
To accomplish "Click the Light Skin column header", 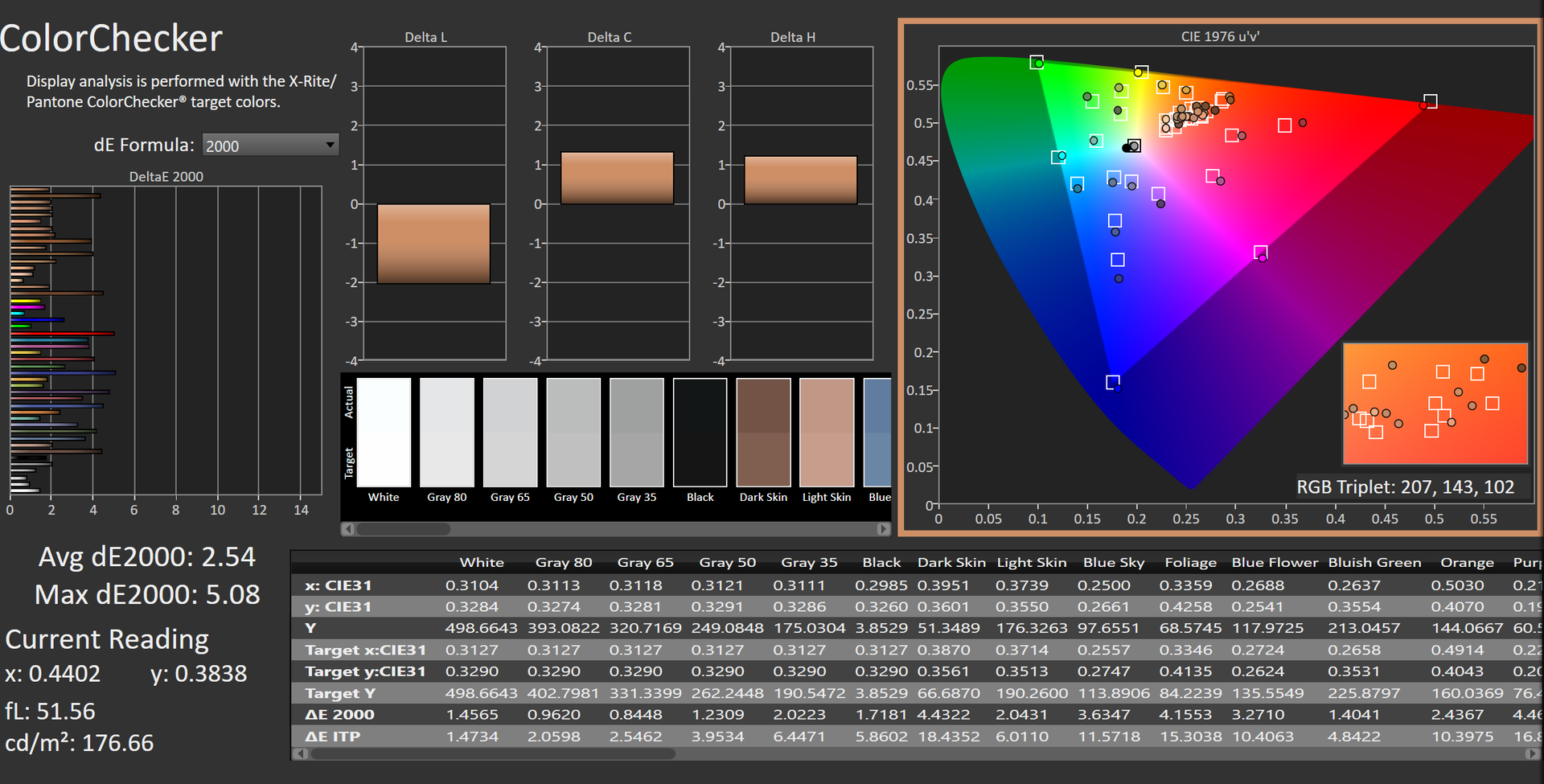I will coord(1032,563).
